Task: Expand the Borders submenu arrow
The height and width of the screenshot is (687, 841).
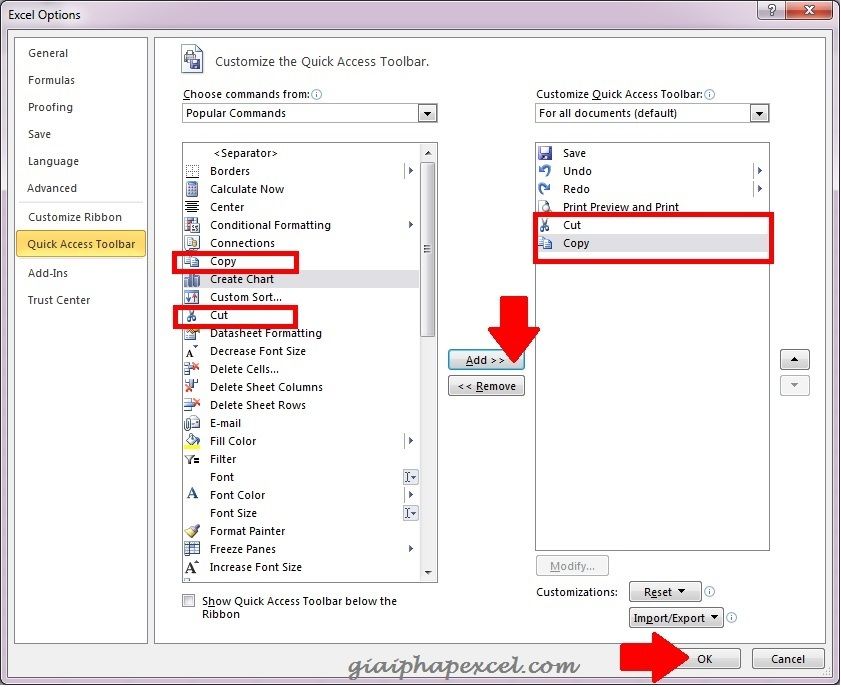Action: click(410, 171)
